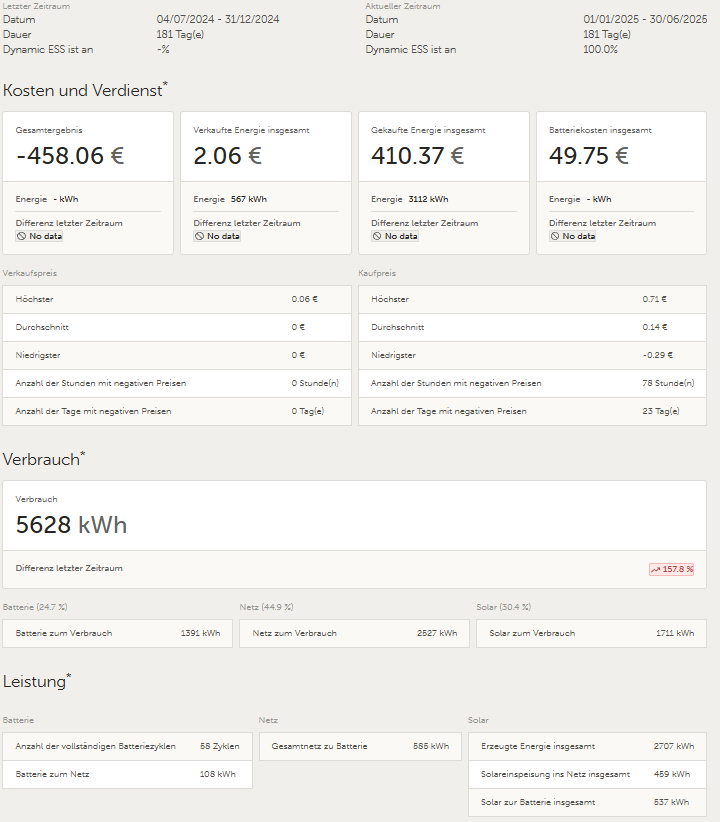720x822 pixels.
Task: Click the Verbrauch total 5628 kWh
Action: pos(71,525)
